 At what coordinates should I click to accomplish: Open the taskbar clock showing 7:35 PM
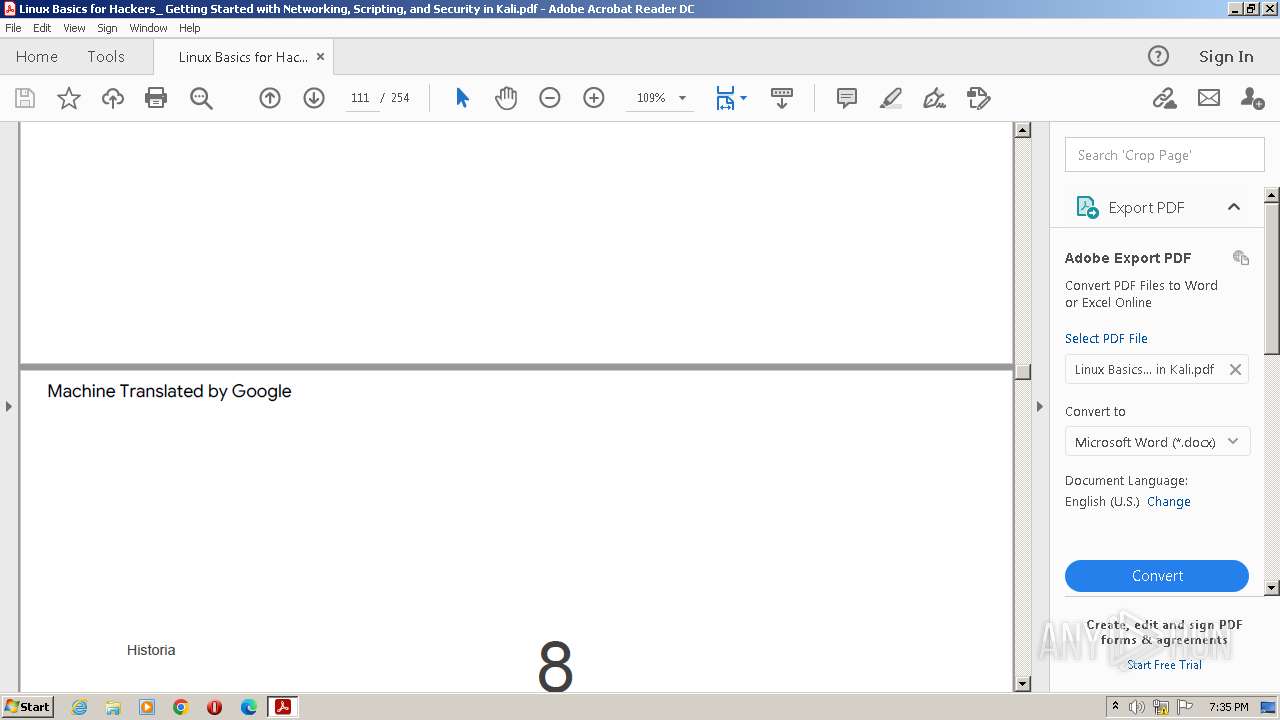pyautogui.click(x=1228, y=707)
